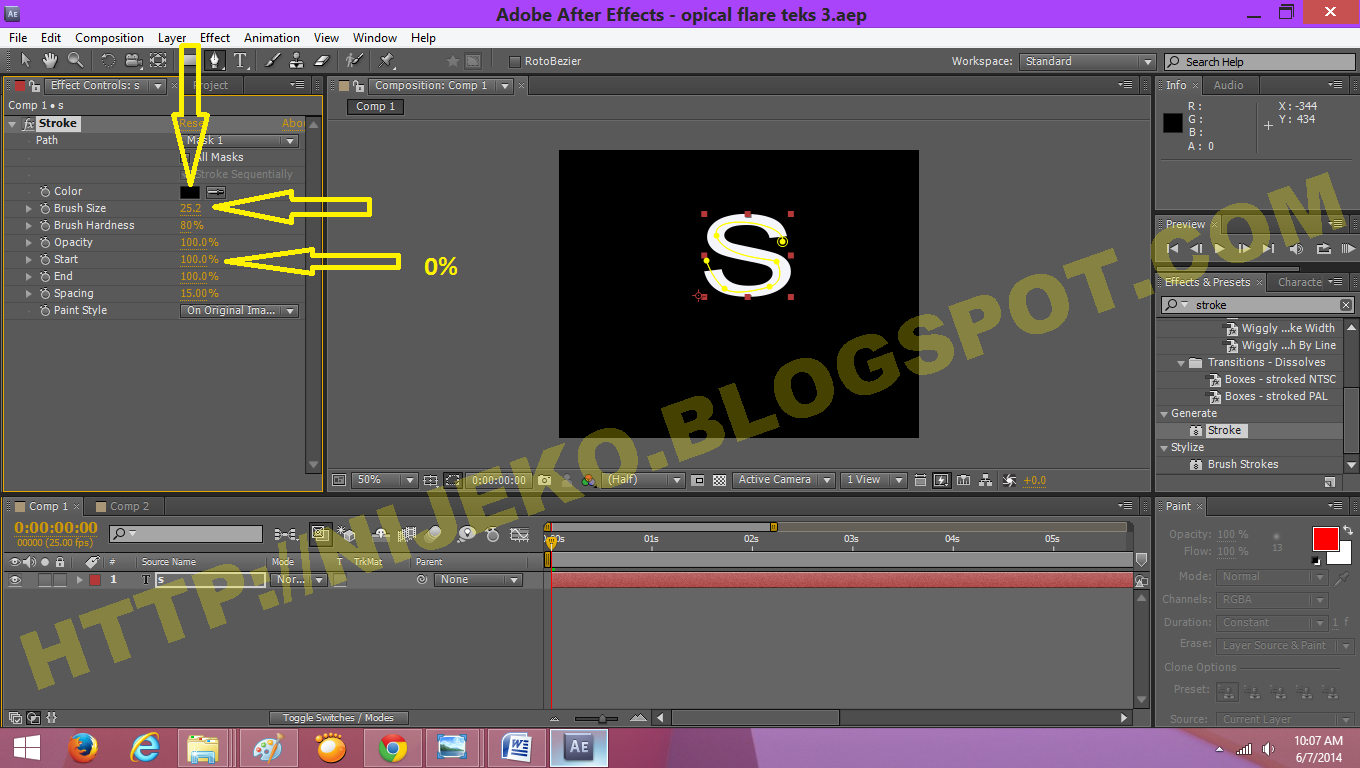
Task: Play the preview
Action: tap(1219, 248)
